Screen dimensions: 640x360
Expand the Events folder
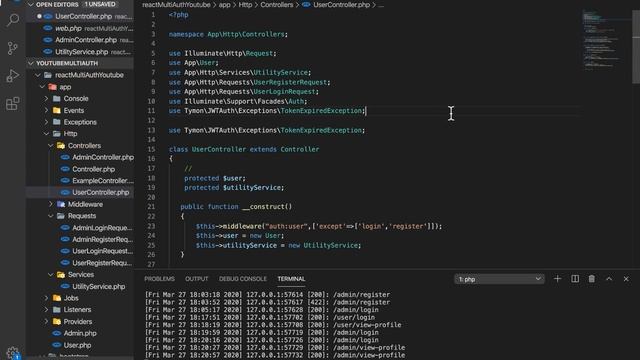47,111
